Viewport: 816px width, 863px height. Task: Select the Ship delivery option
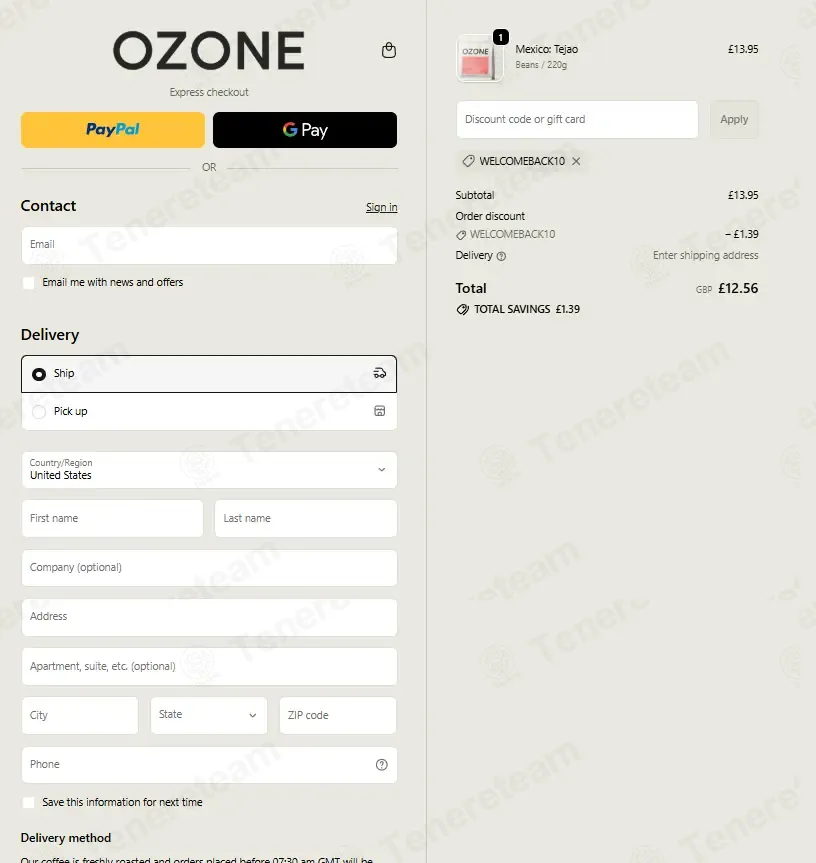(209, 374)
